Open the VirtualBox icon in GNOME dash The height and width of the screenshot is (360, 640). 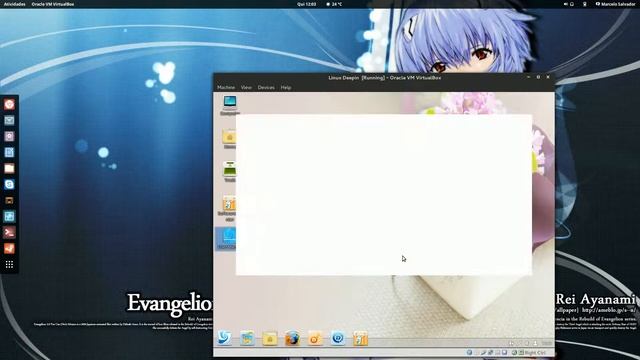coord(9,216)
